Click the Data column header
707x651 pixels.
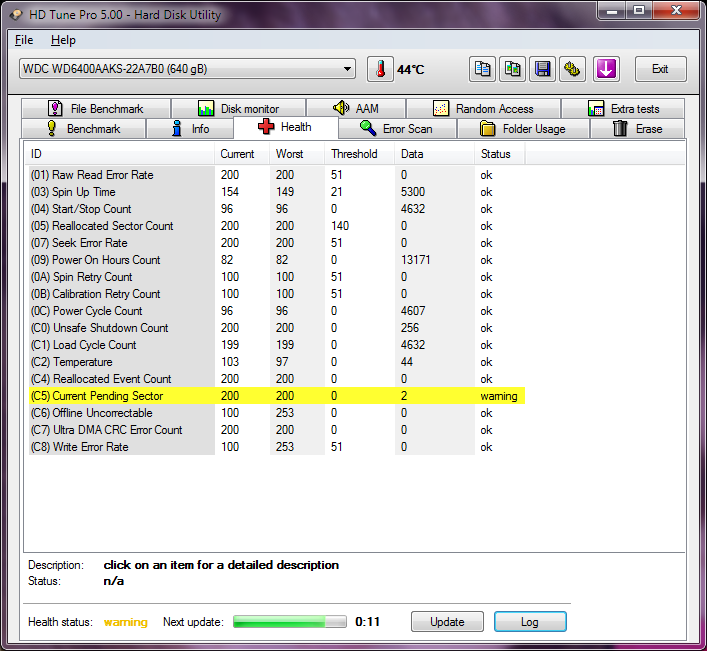[x=435, y=154]
